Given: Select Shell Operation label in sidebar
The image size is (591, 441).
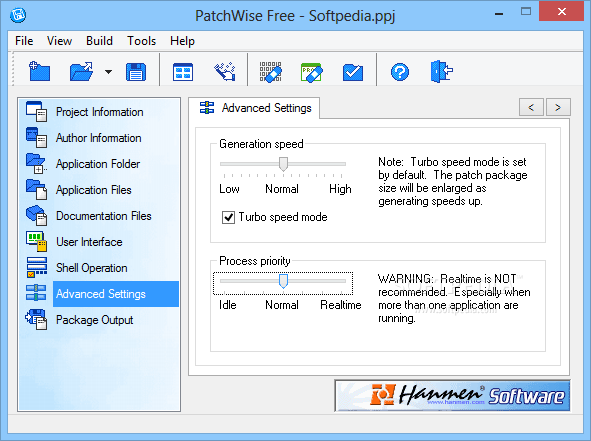Looking at the screenshot, I should 92,268.
